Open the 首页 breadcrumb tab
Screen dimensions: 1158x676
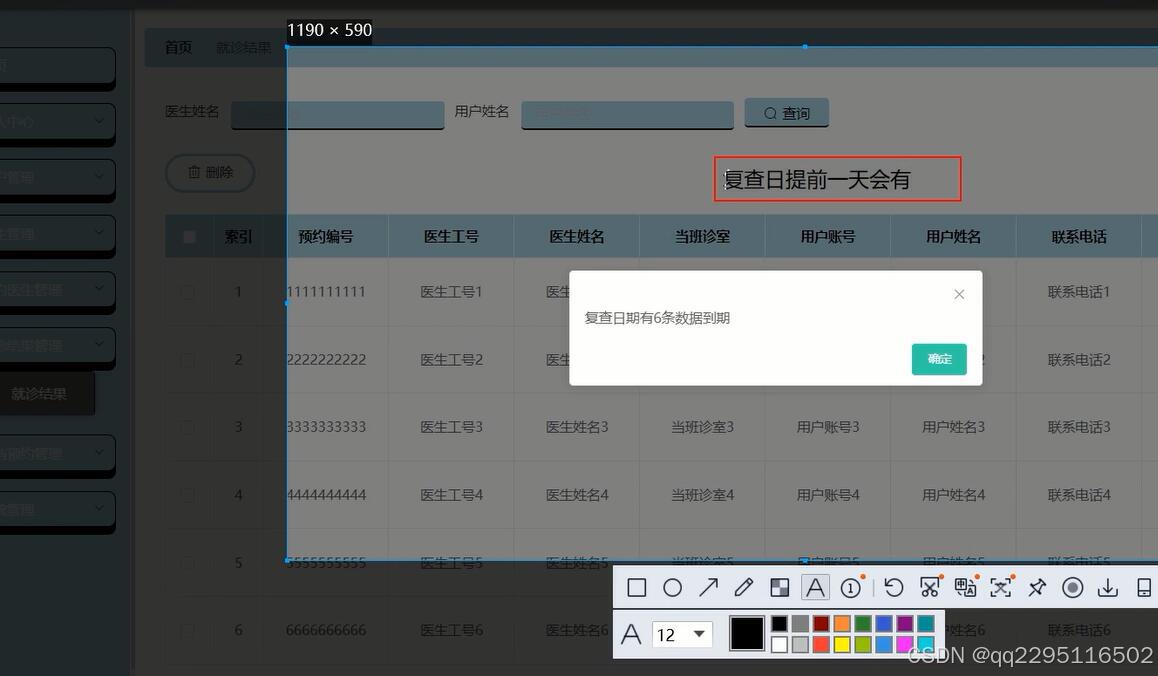[178, 47]
